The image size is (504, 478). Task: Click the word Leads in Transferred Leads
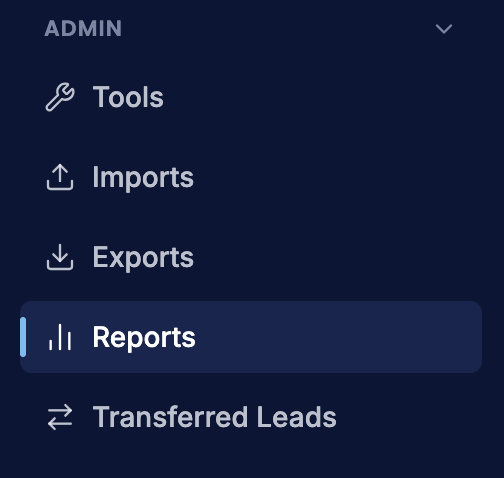(x=297, y=417)
